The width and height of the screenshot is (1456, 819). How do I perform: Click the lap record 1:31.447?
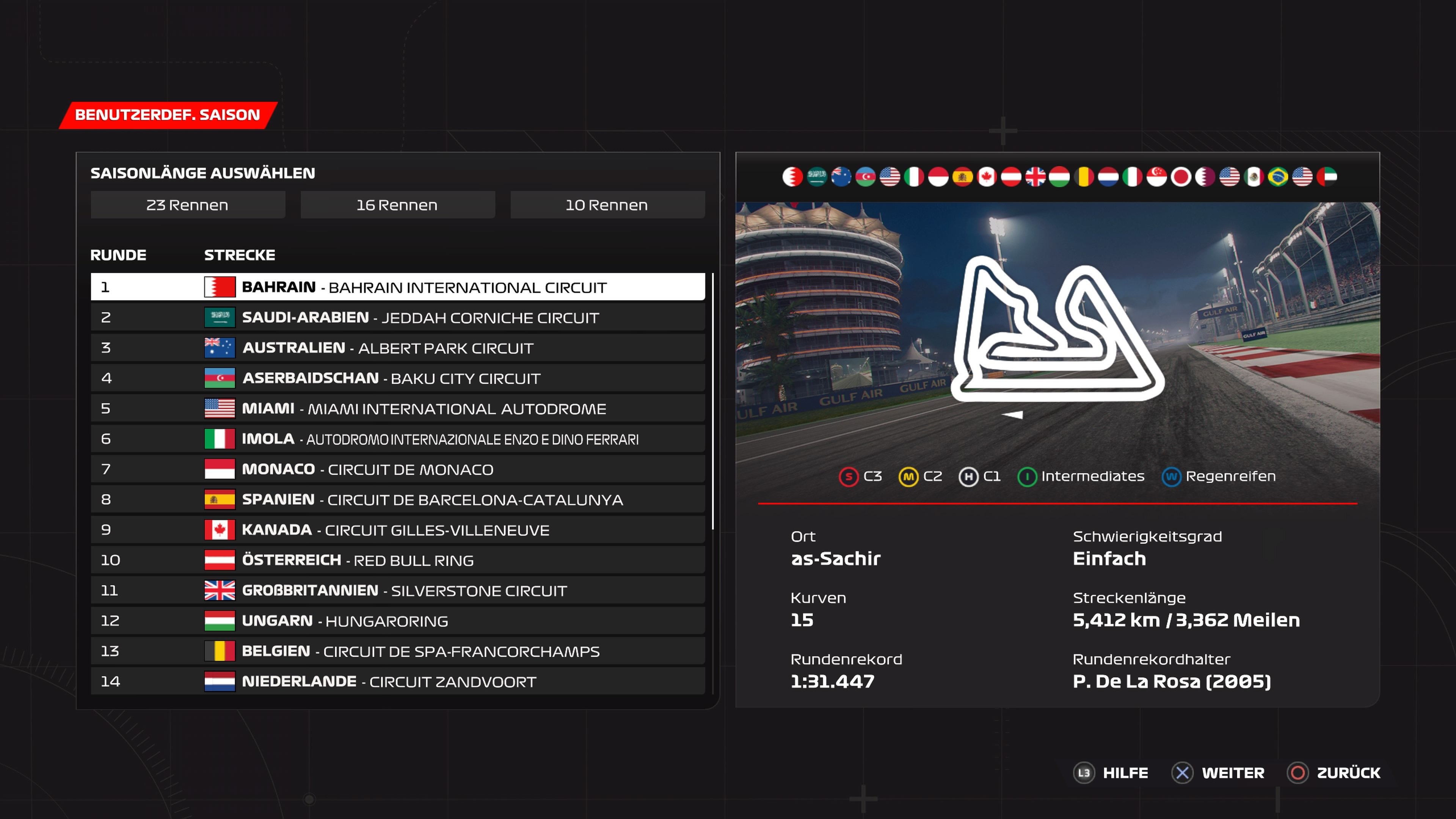[833, 682]
